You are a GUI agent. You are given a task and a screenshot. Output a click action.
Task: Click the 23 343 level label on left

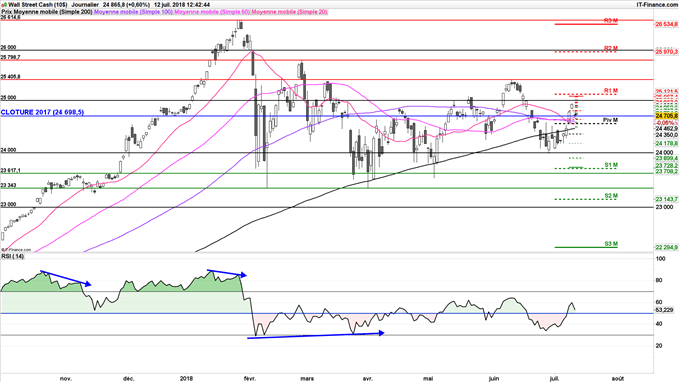(9, 185)
